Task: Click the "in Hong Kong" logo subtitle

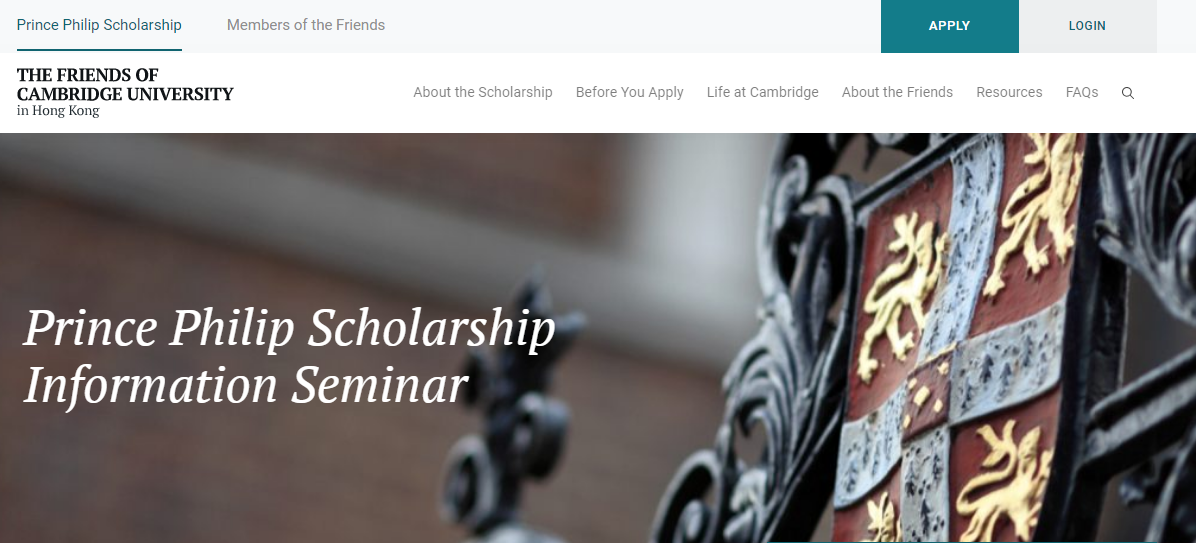Action: coord(58,111)
